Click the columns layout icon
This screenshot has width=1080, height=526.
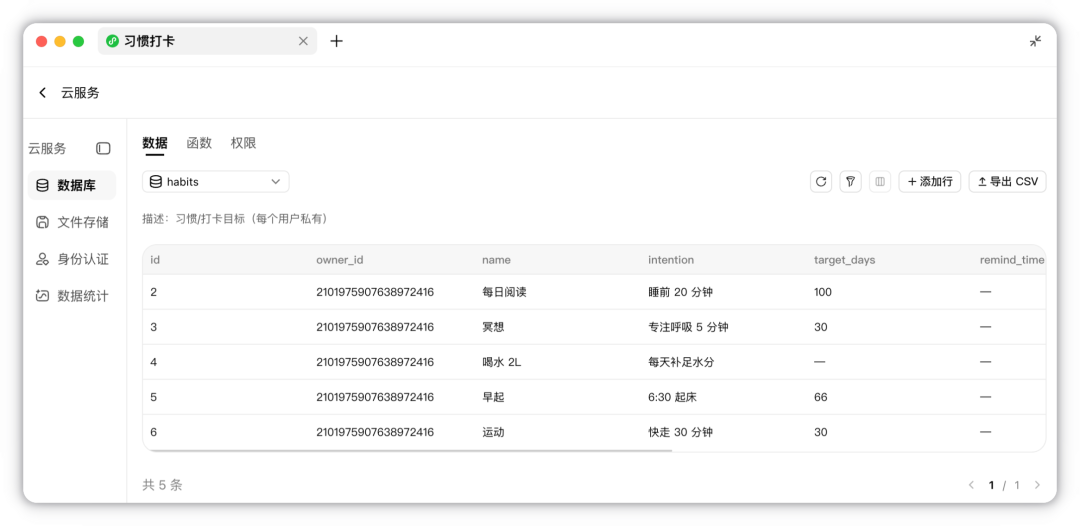[880, 182]
